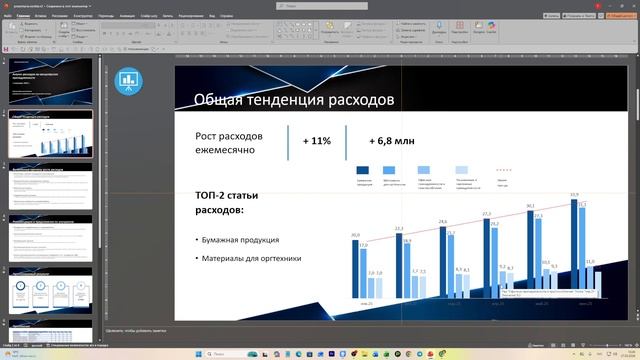The width and height of the screenshot is (640, 360).
Task: Click the Dictate (Диктовать) microphone icon
Action: 439,25
